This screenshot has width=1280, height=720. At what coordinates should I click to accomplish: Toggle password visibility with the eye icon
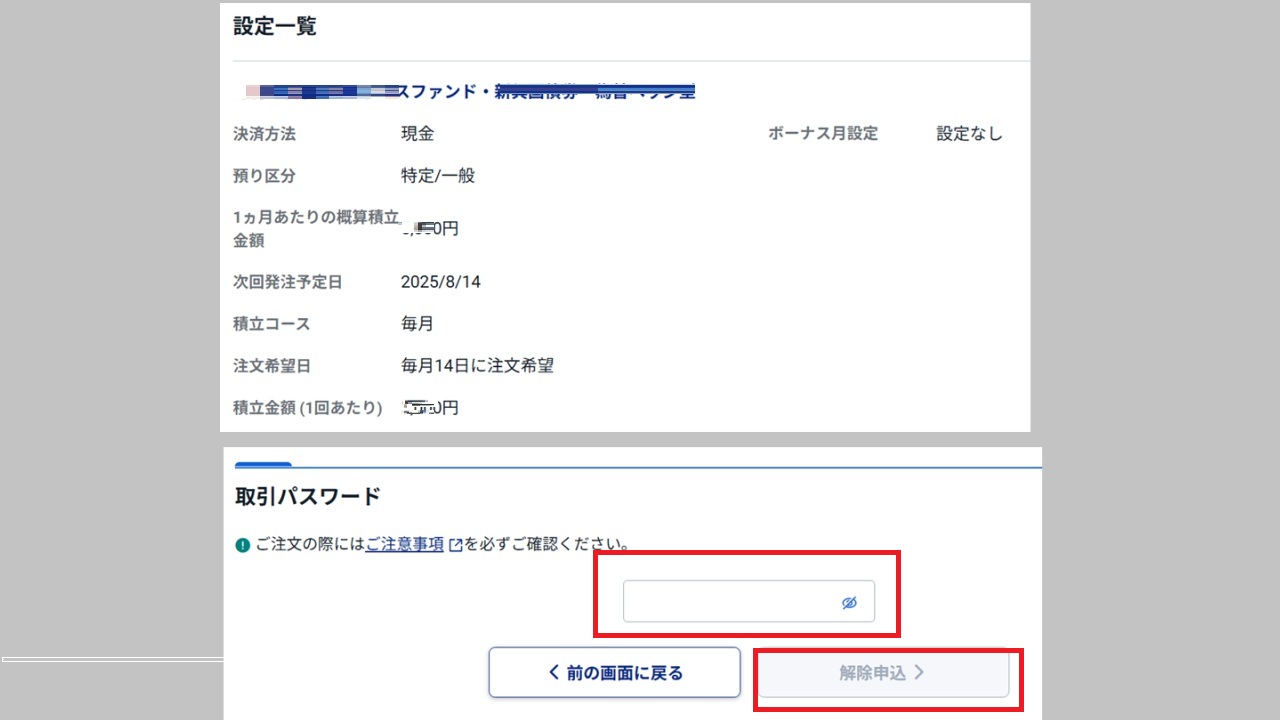tap(849, 603)
